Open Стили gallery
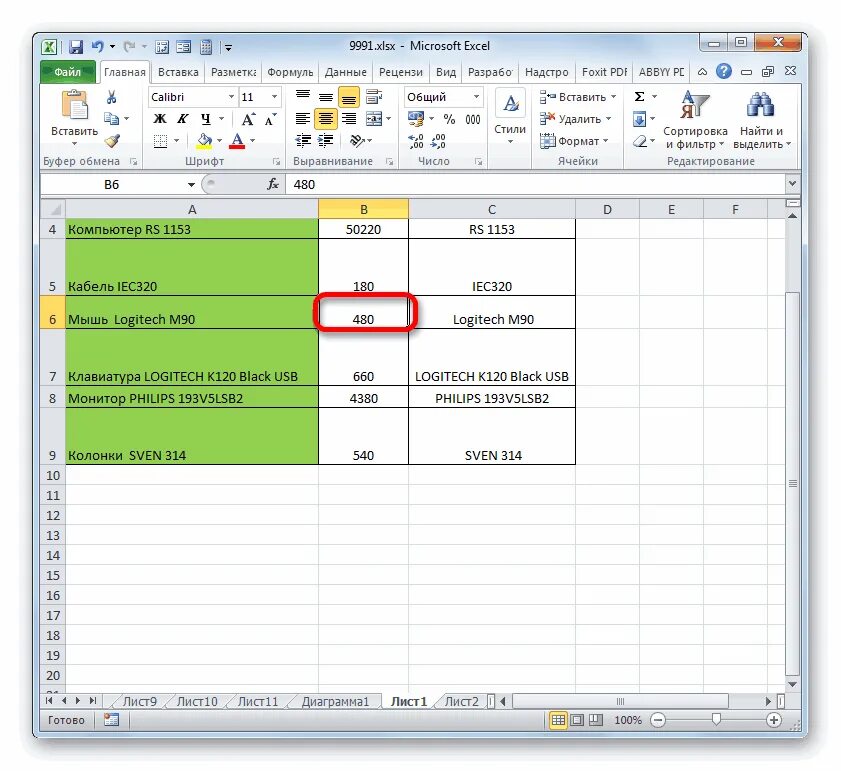 pos(510,119)
